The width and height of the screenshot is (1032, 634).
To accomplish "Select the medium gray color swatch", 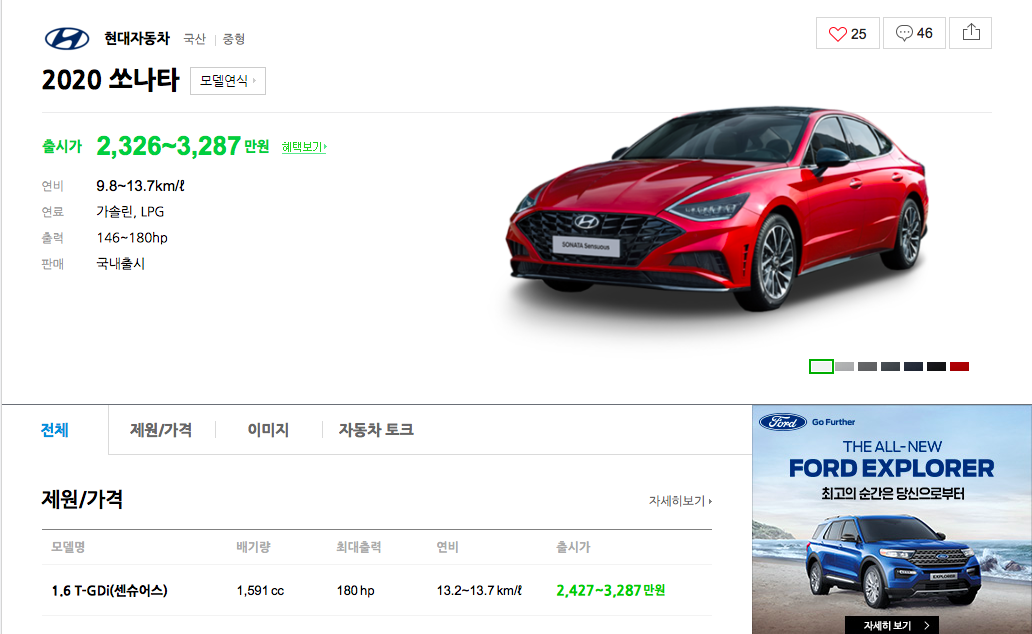I will point(867,367).
